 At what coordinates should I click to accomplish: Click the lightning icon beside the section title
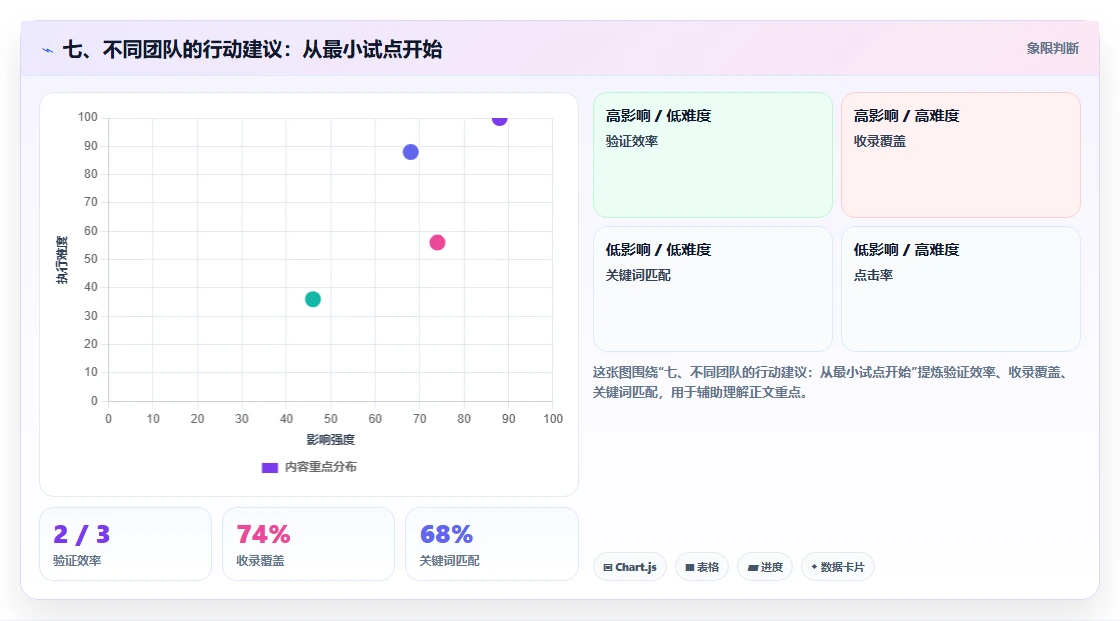point(48,50)
